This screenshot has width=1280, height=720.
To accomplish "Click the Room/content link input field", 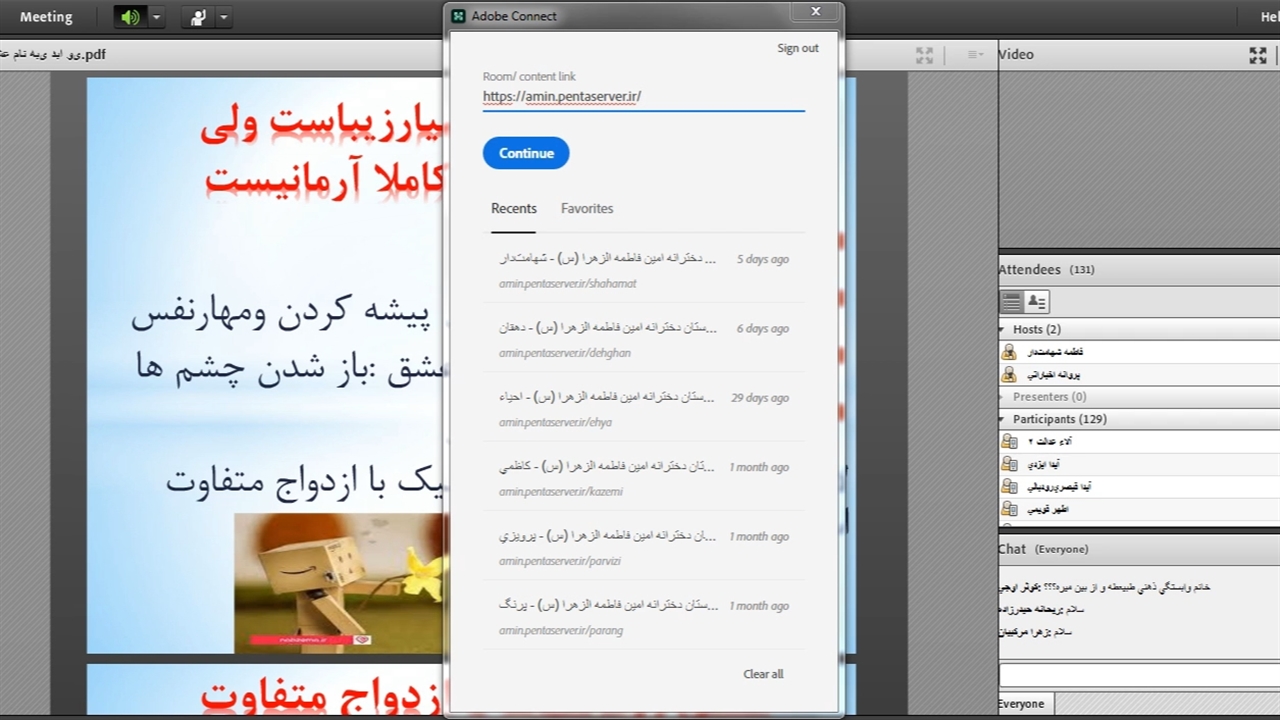I will pyautogui.click(x=643, y=97).
